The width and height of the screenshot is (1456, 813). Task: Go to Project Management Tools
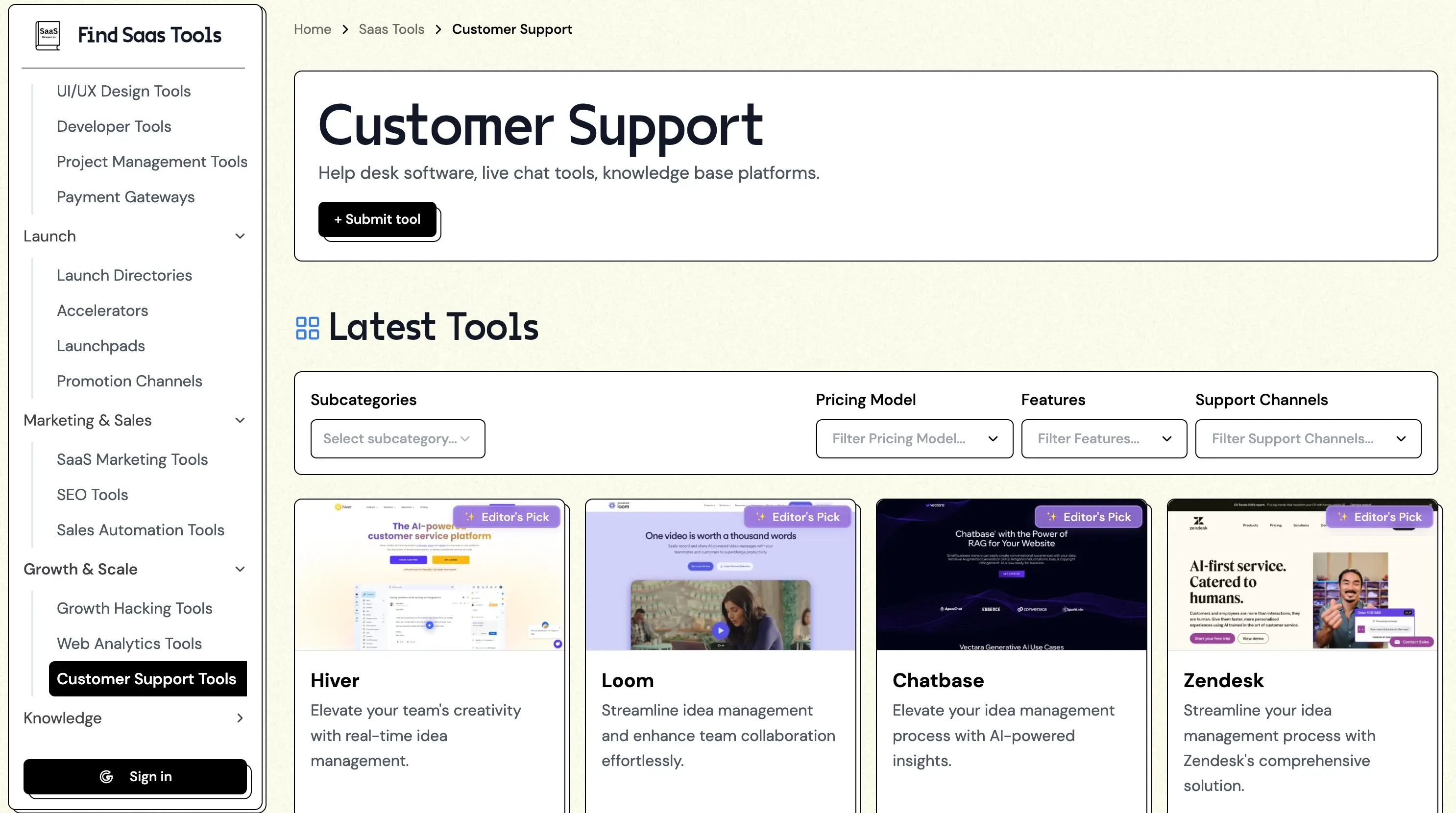(x=151, y=162)
